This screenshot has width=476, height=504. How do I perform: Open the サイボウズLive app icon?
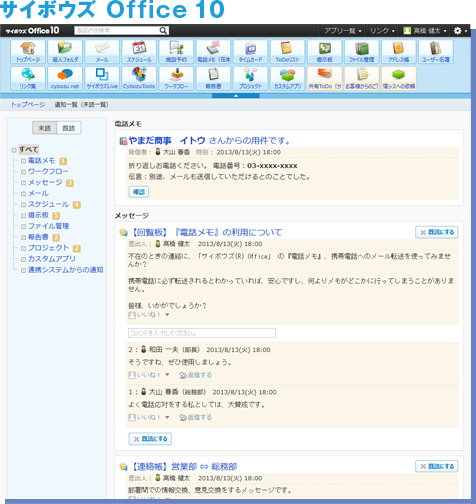point(102,78)
